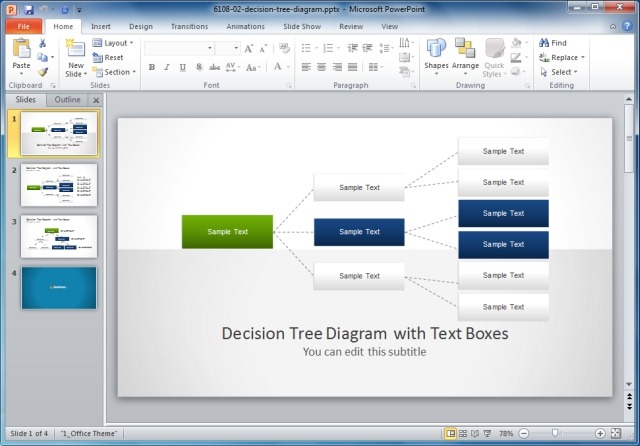Click the Save icon in quick access toolbar

[28, 9]
